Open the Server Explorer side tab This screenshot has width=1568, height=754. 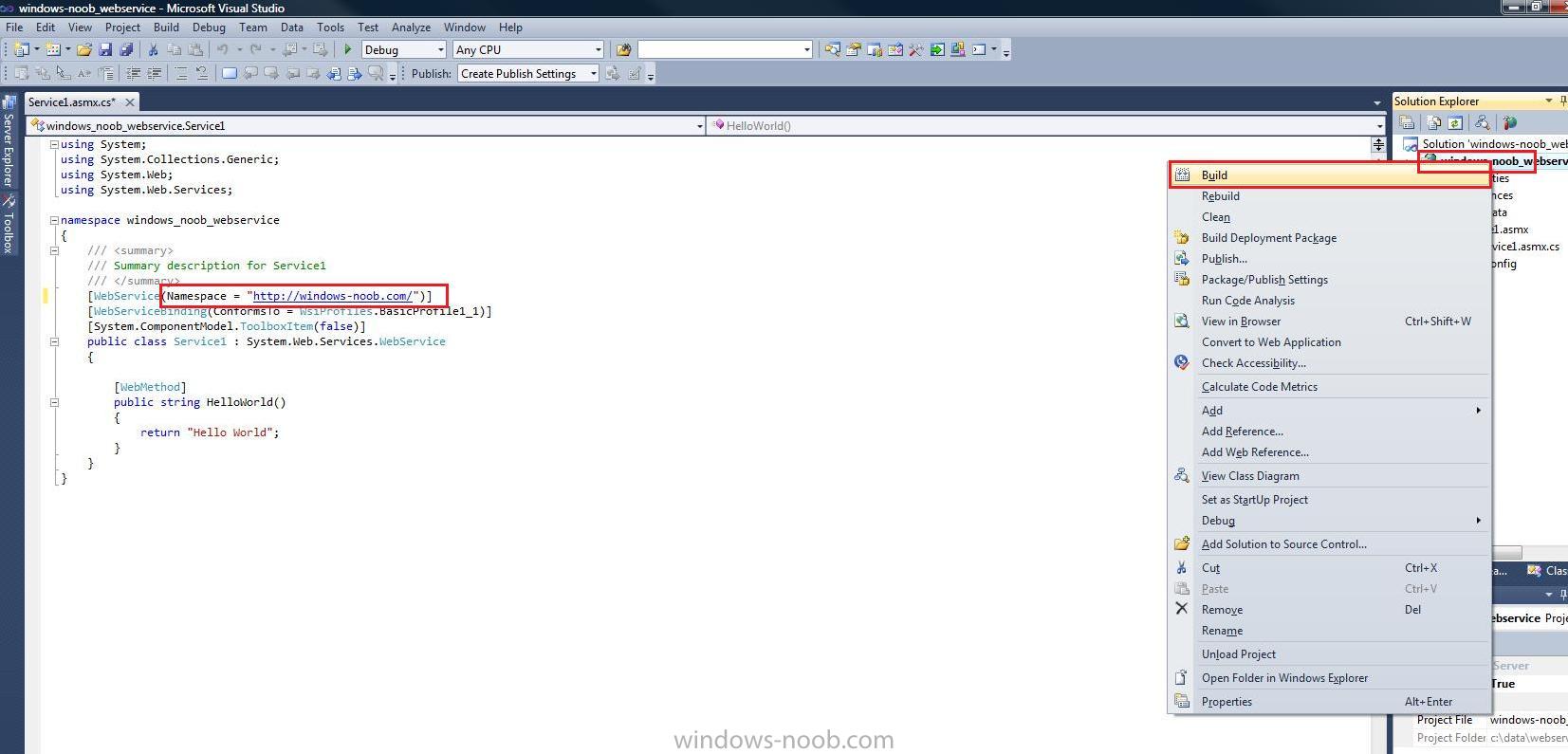click(9, 142)
